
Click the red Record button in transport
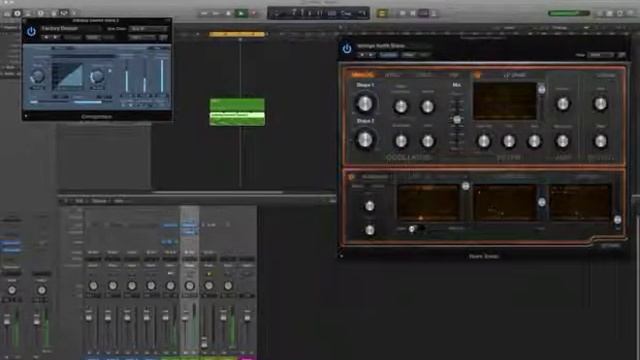click(x=253, y=13)
